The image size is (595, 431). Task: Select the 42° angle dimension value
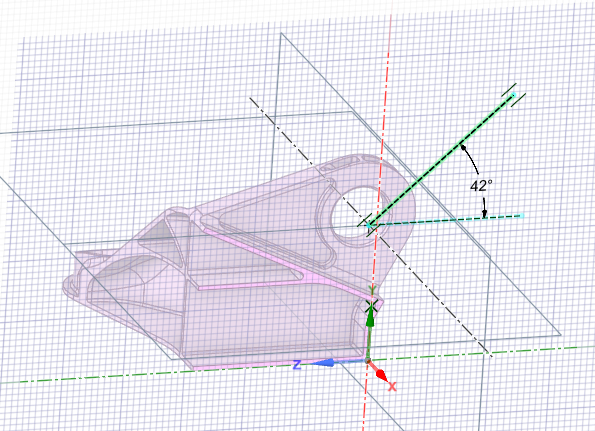pos(481,186)
